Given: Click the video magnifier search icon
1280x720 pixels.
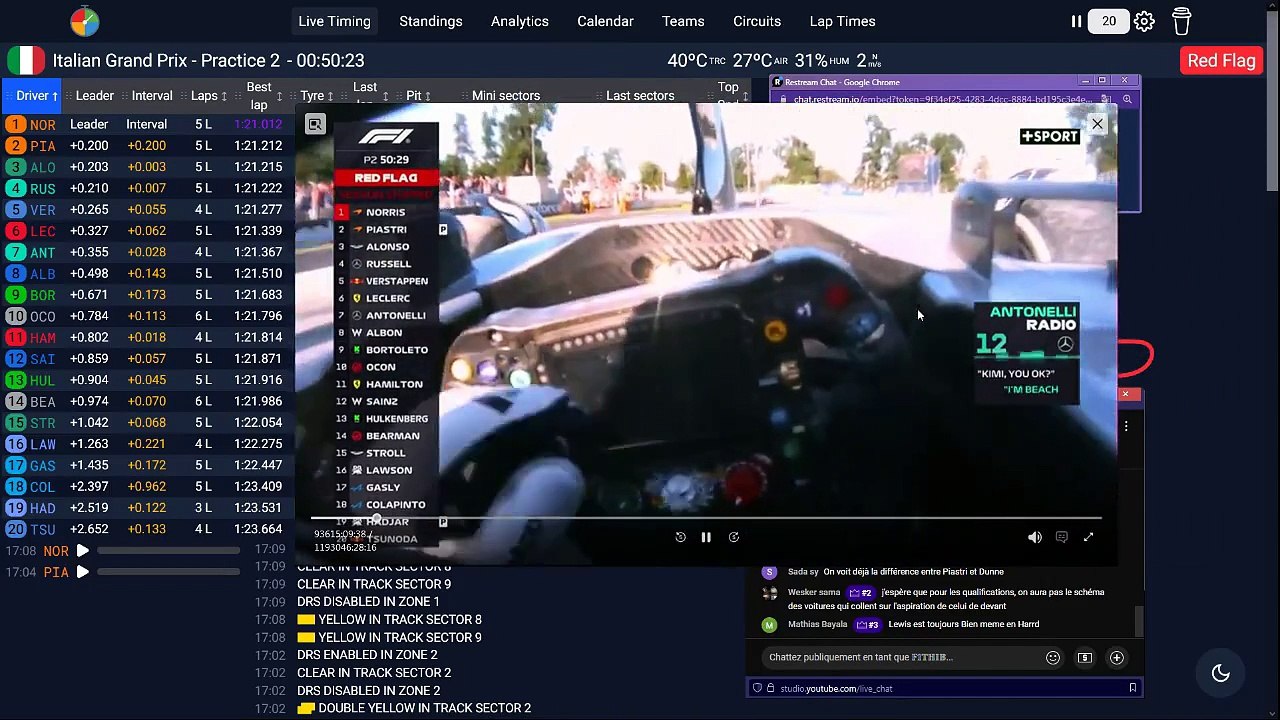Looking at the screenshot, I should click(315, 124).
